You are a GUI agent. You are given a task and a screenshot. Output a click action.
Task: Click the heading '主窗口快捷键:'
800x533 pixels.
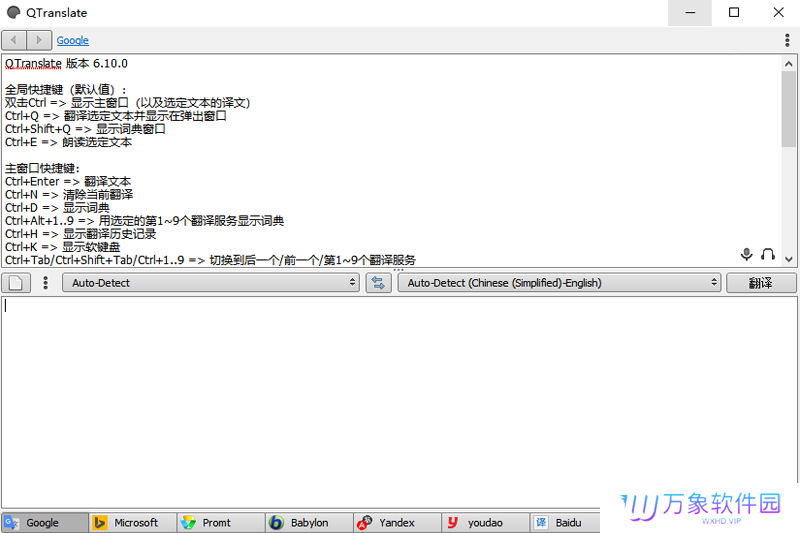42,168
